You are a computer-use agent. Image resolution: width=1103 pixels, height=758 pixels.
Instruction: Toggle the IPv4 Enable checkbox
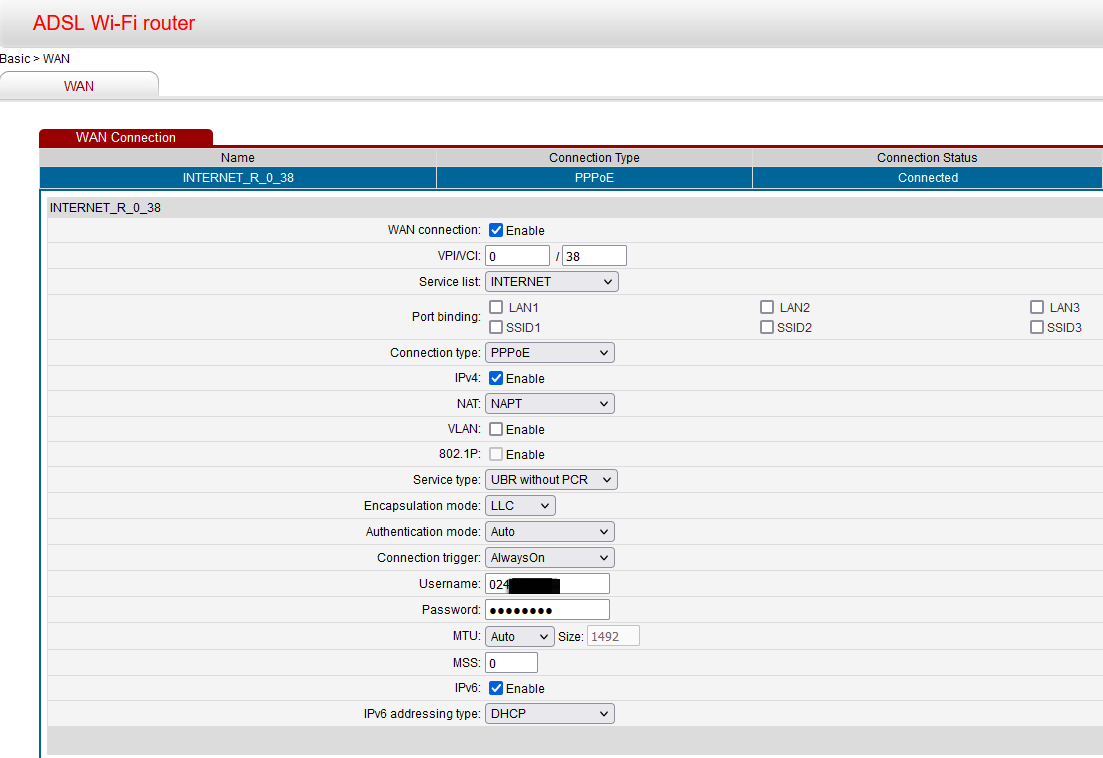point(496,378)
